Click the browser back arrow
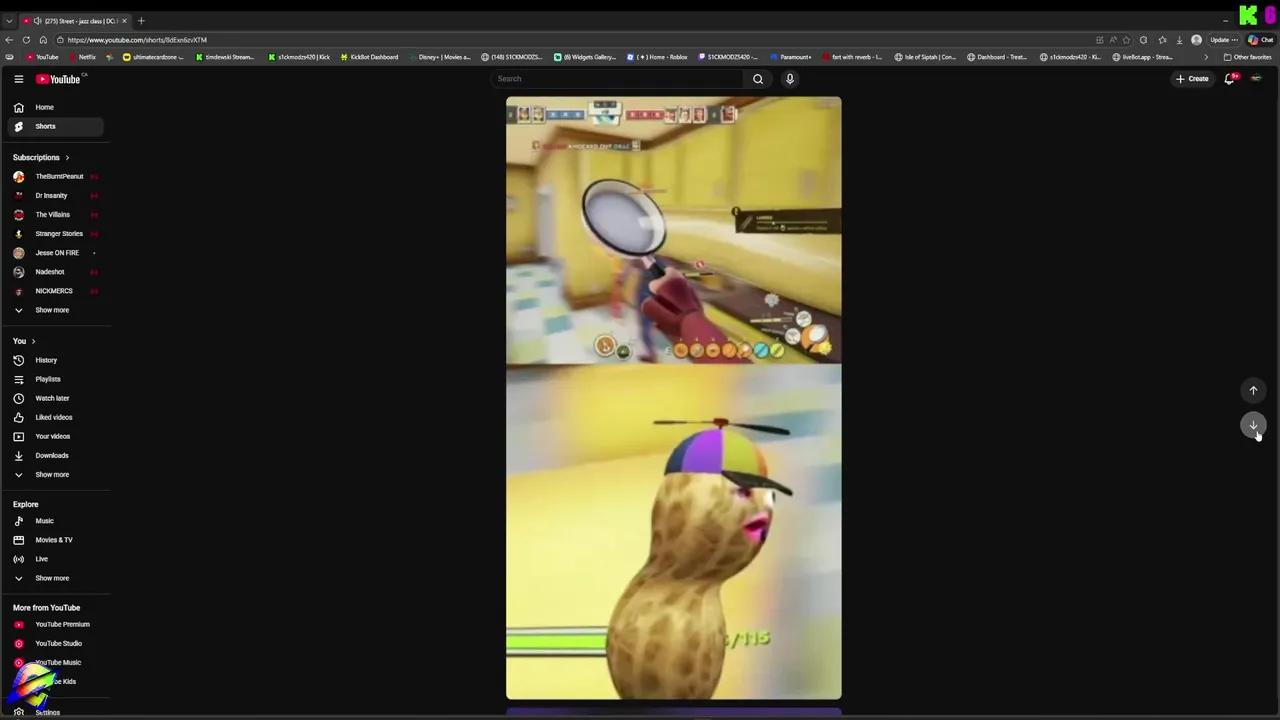Viewport: 1280px width, 720px height. pyautogui.click(x=9, y=40)
